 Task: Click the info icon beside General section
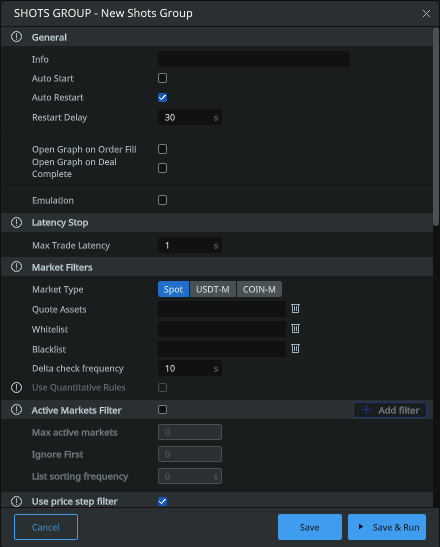coord(16,37)
